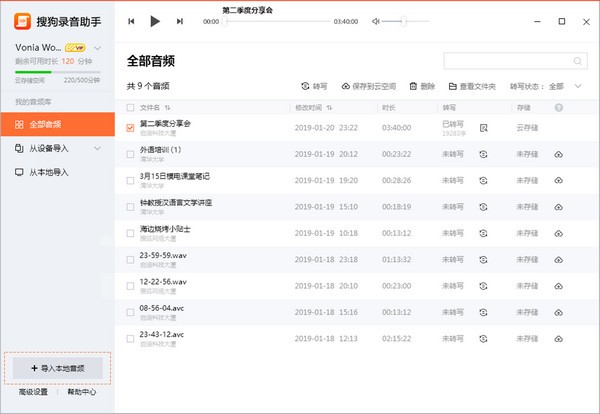Click the volume slider track
This screenshot has width=600, height=414.
click(406, 21)
